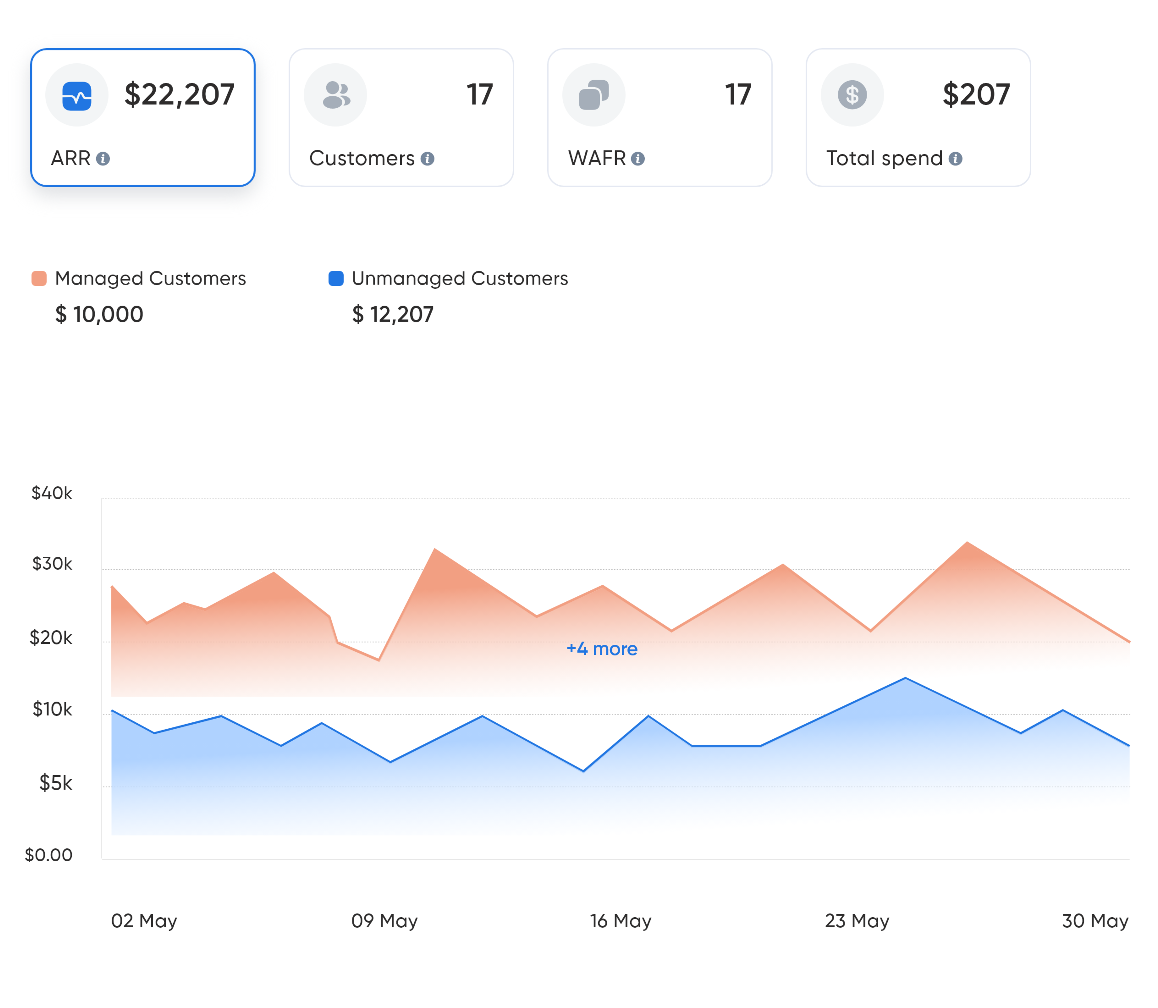Screen dimensions: 1158x1008
Task: Click the $ 10,000 managed value
Action: point(100,315)
